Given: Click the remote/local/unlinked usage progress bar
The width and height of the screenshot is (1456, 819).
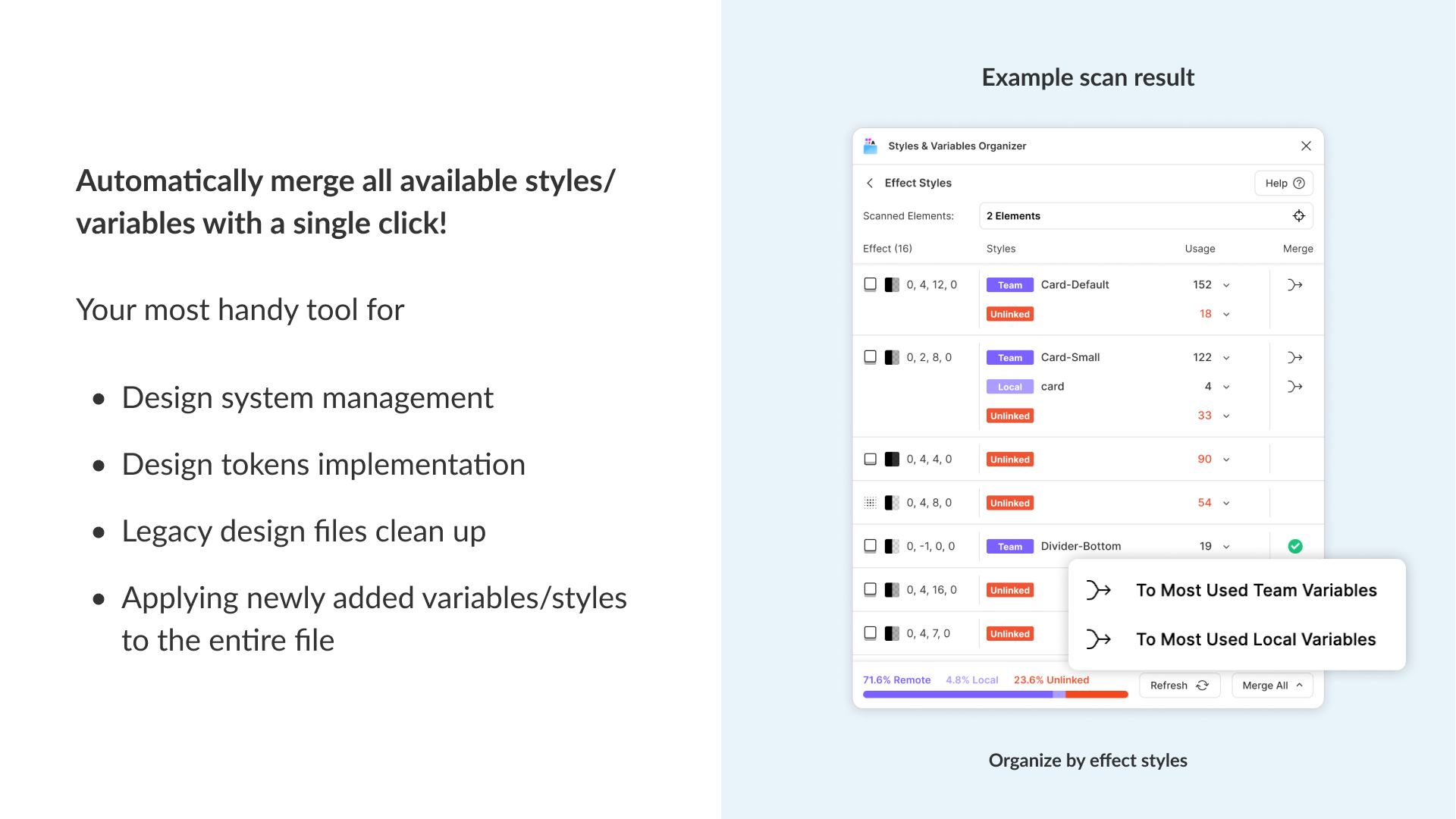Looking at the screenshot, I should (995, 695).
